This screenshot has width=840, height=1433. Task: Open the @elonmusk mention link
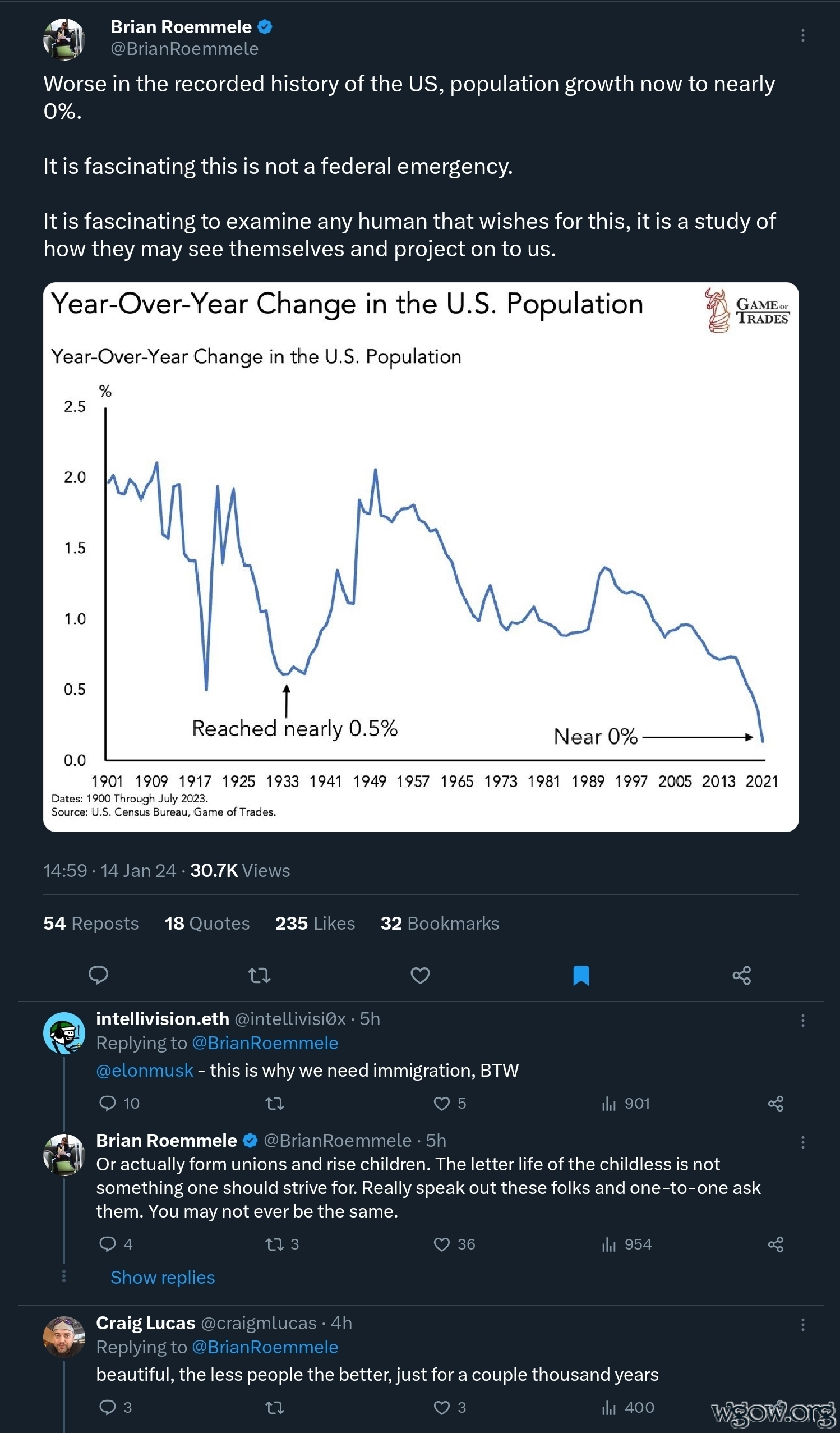pyautogui.click(x=144, y=1070)
